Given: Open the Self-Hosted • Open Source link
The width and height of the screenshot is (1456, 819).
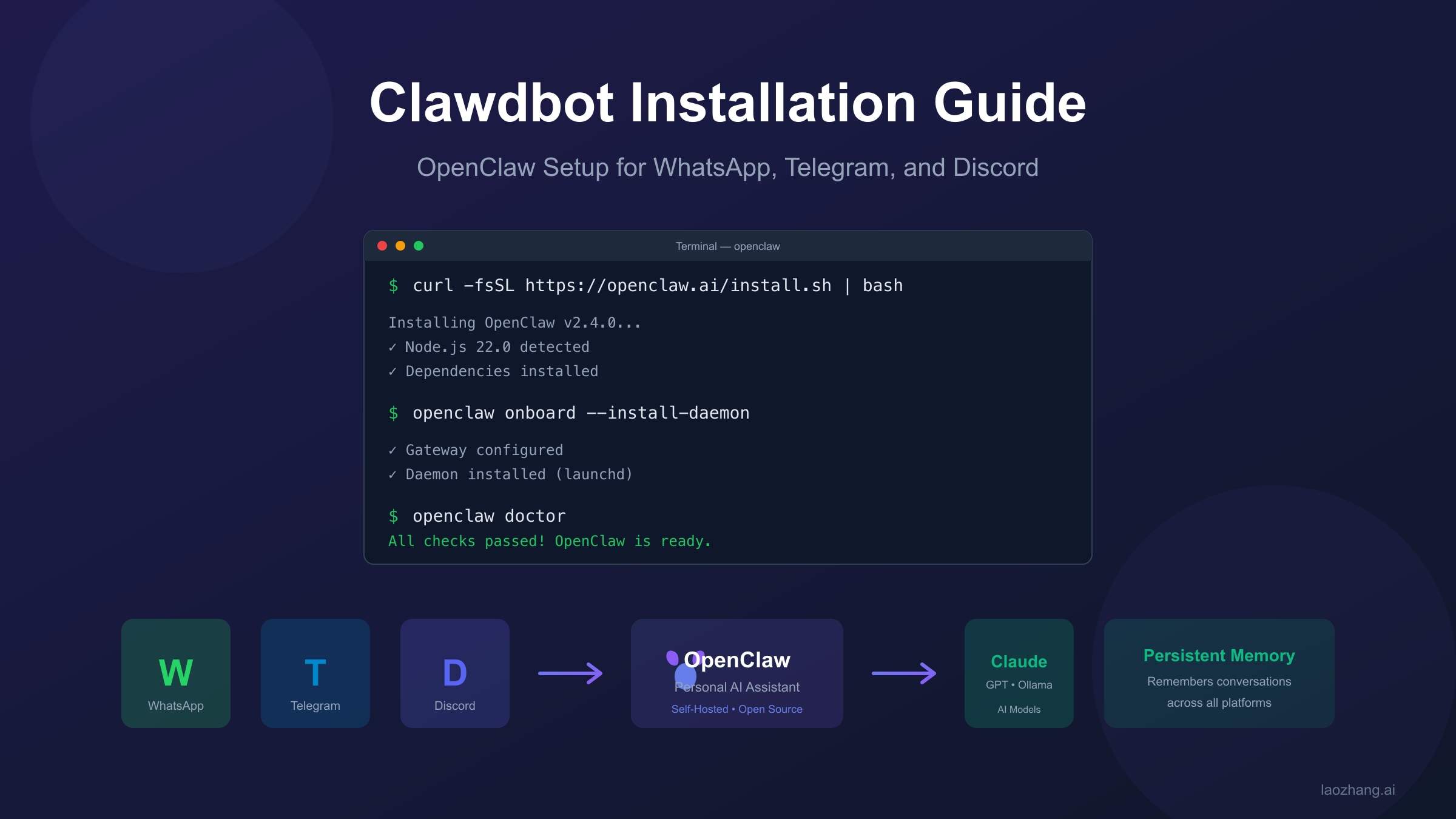Looking at the screenshot, I should 736,709.
